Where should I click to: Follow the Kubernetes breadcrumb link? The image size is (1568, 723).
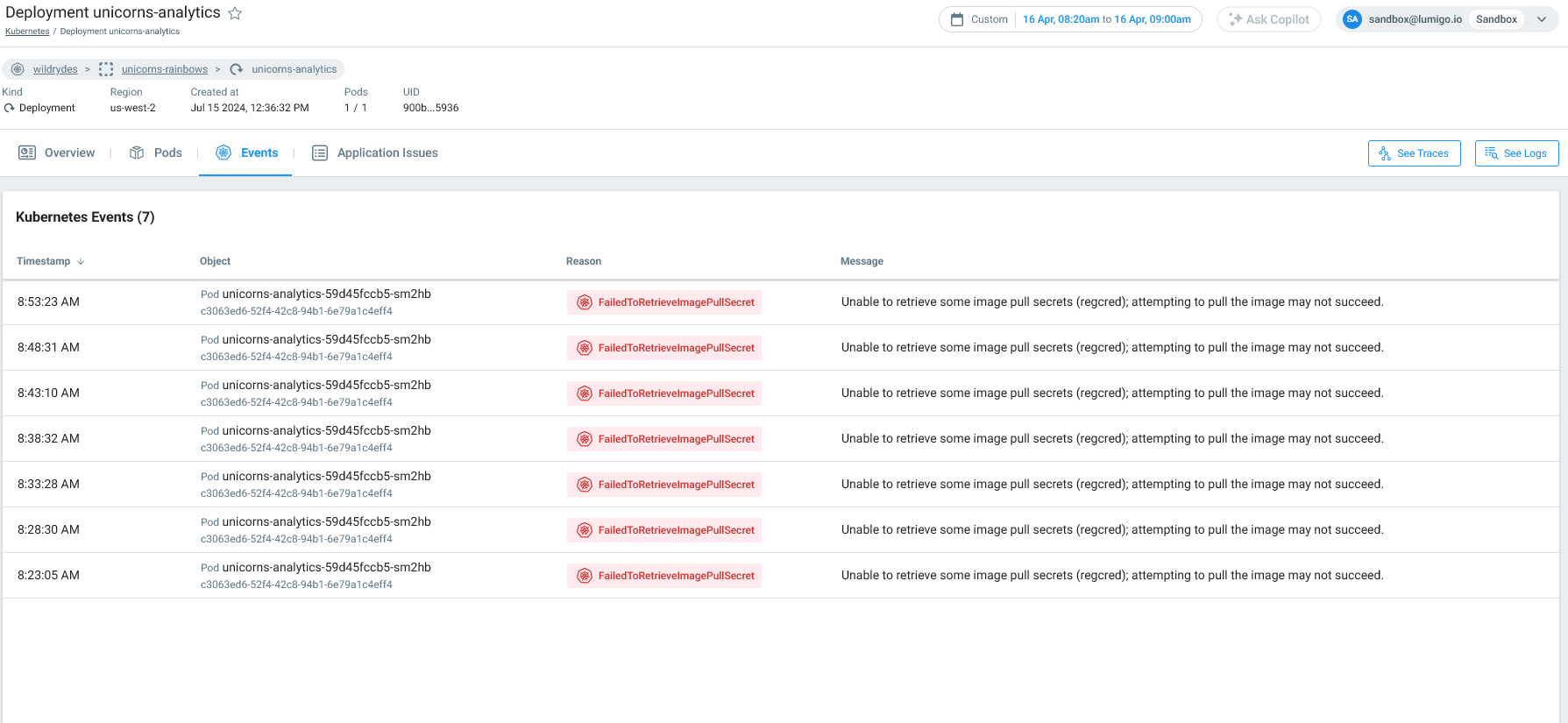(x=27, y=32)
